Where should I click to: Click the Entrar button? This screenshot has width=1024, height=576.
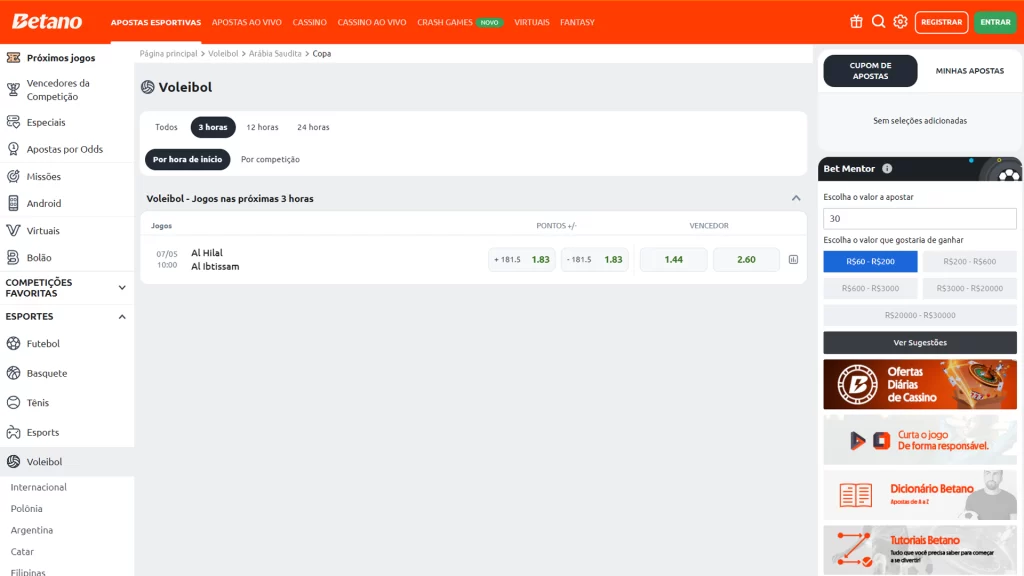pos(996,22)
